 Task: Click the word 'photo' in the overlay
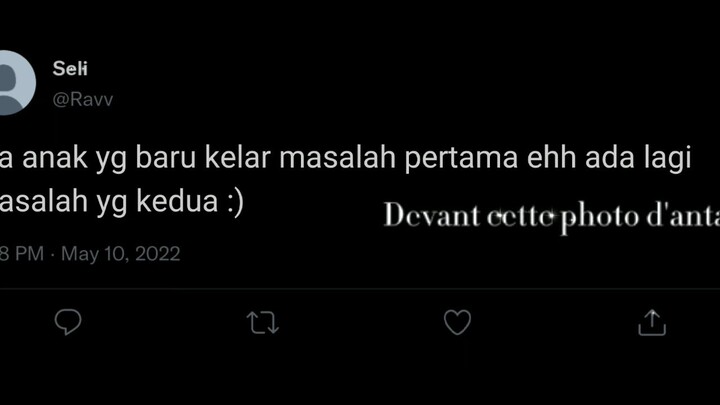coord(599,216)
